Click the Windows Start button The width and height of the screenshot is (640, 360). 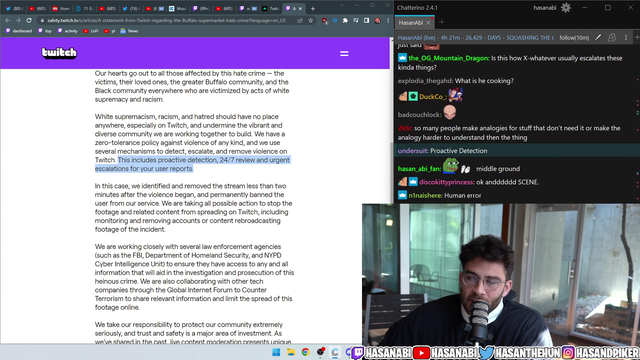point(276,352)
